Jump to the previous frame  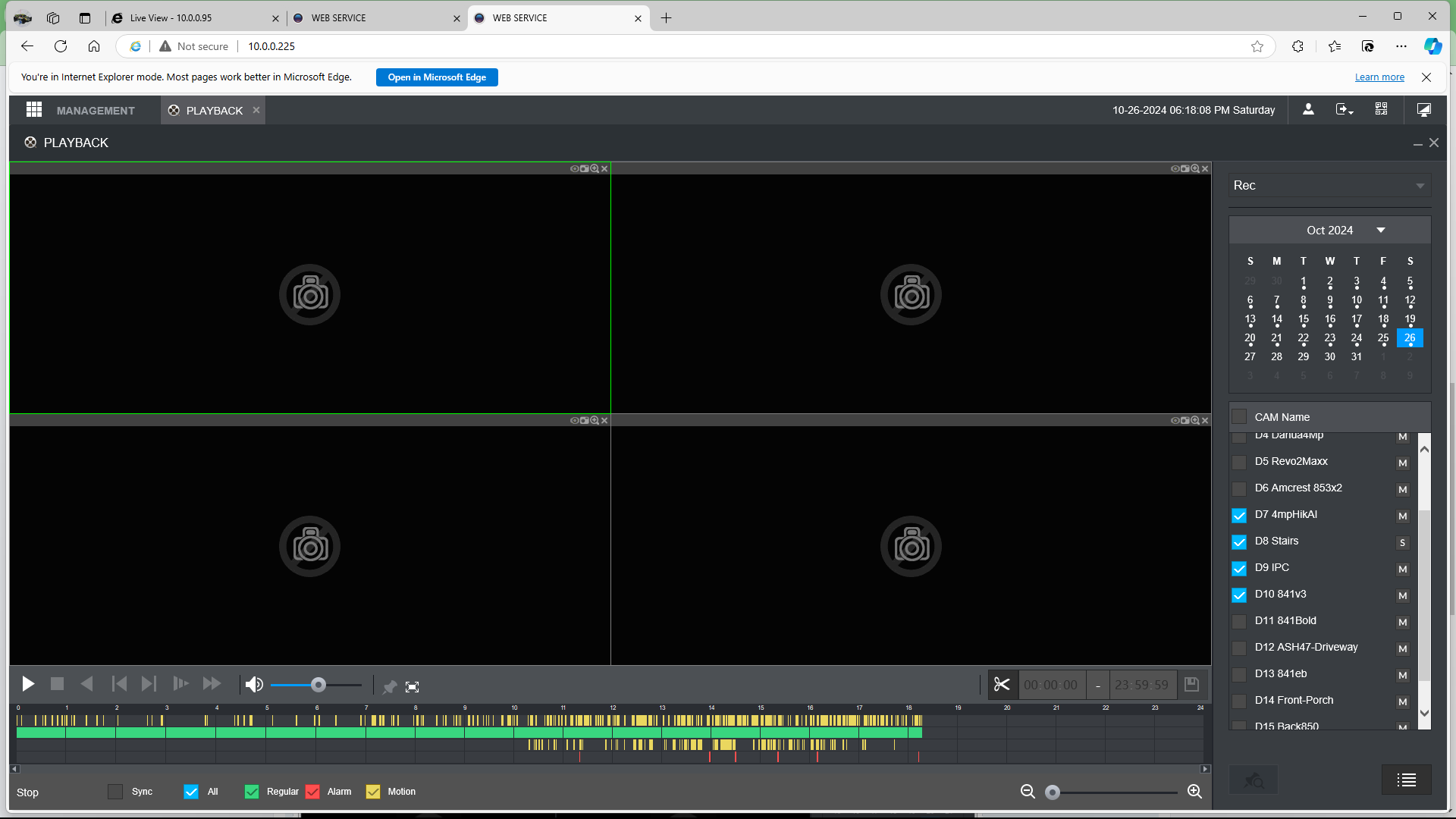point(119,684)
